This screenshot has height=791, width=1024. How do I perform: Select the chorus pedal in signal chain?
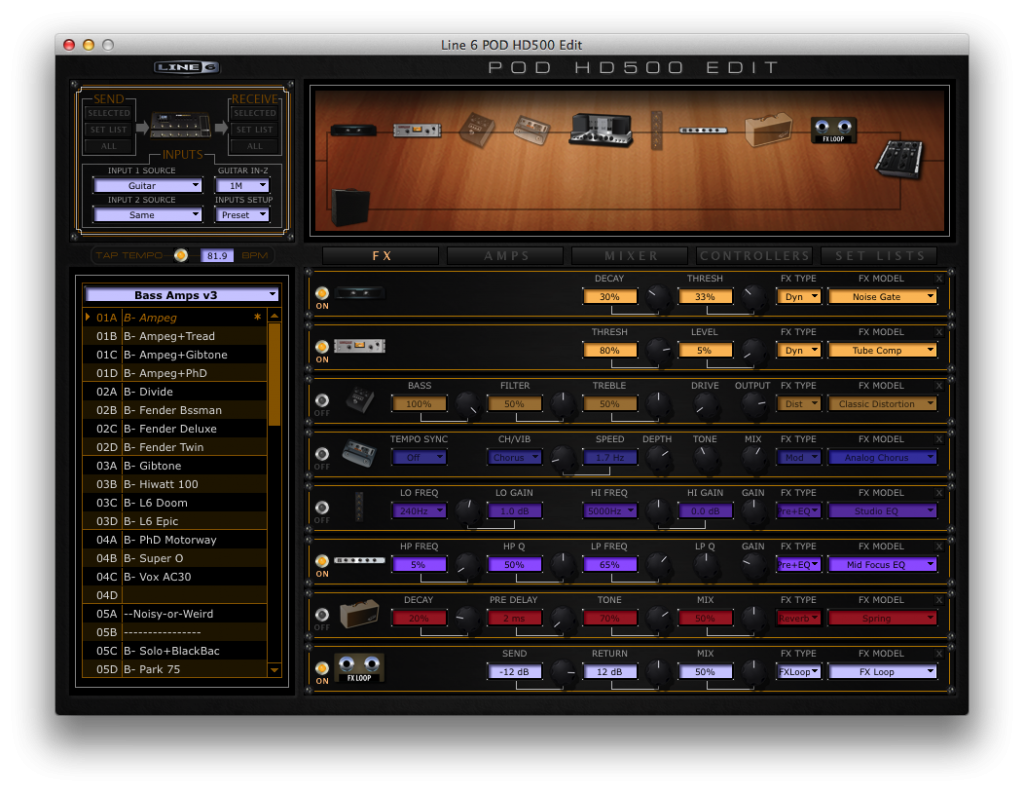pos(532,129)
